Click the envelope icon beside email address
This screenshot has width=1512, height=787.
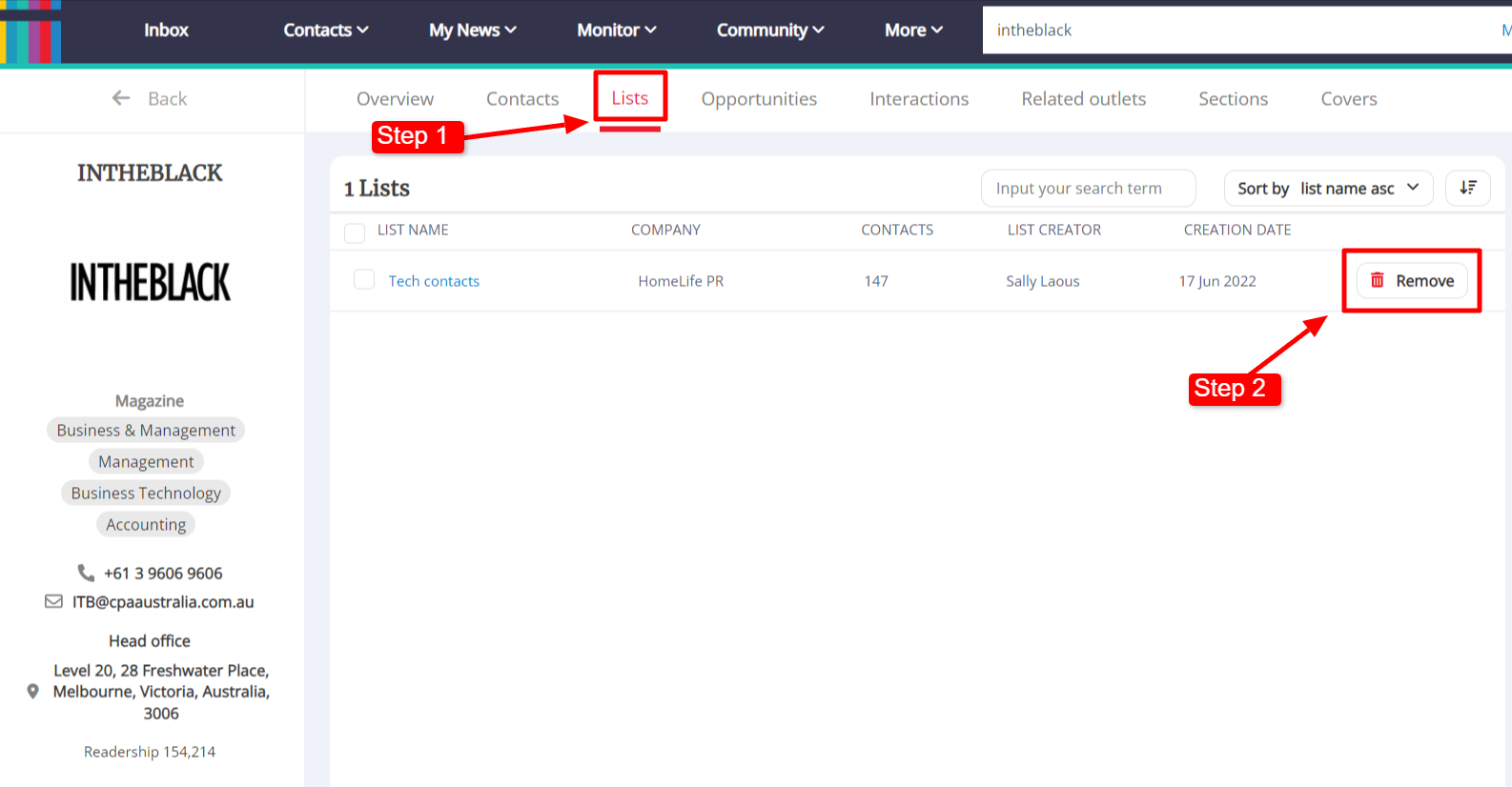click(x=54, y=601)
